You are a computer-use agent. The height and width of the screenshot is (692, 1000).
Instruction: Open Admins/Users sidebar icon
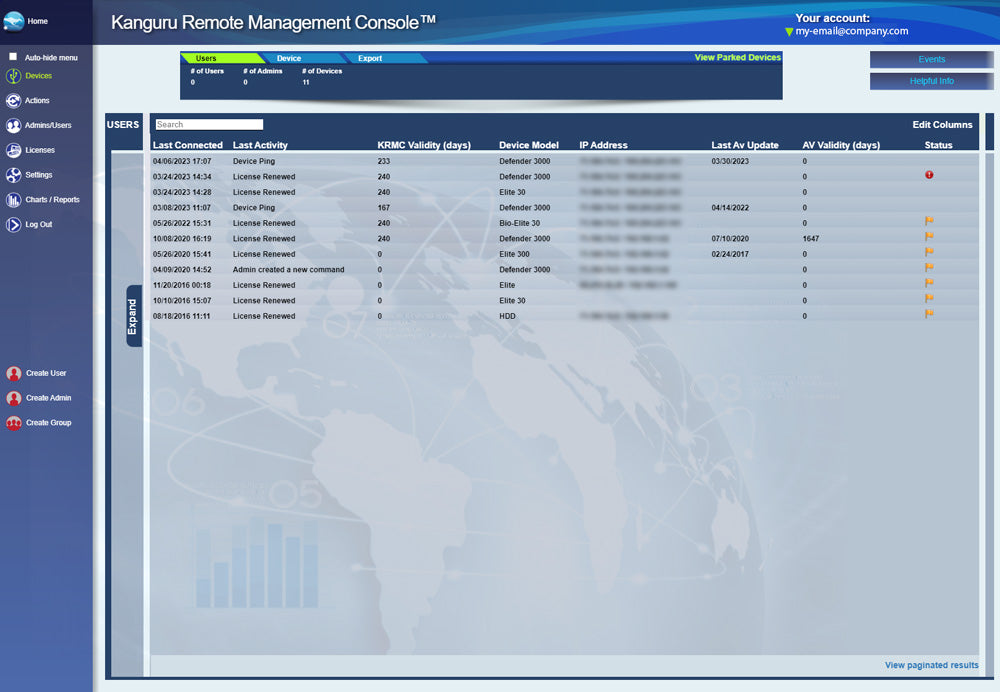[x=13, y=126]
